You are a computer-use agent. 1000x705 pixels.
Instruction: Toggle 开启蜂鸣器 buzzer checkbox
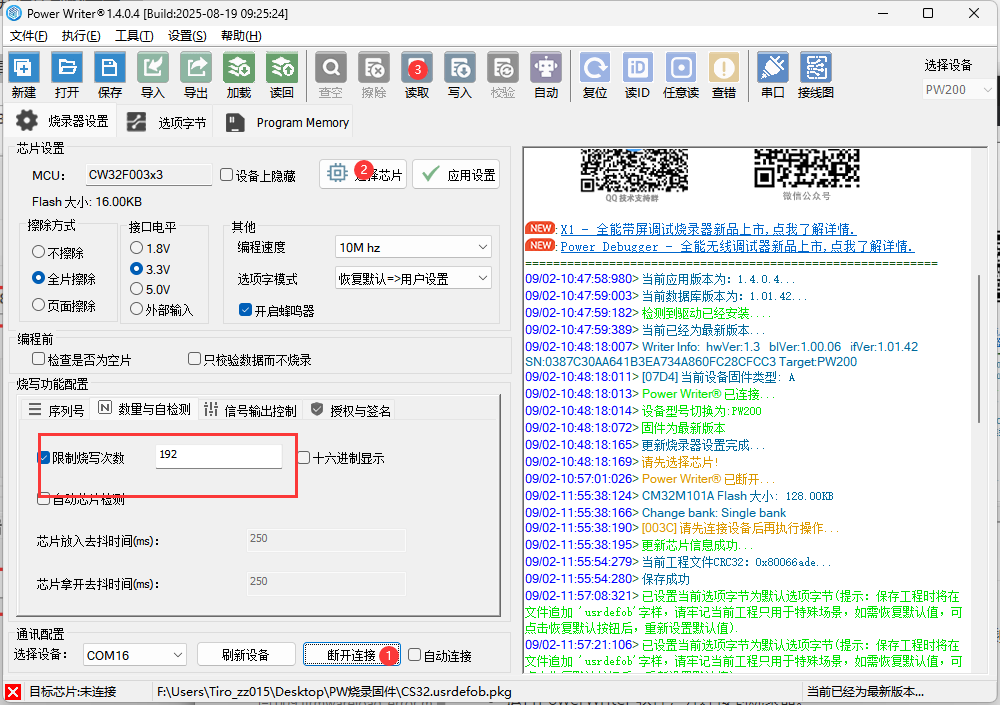coord(245,310)
